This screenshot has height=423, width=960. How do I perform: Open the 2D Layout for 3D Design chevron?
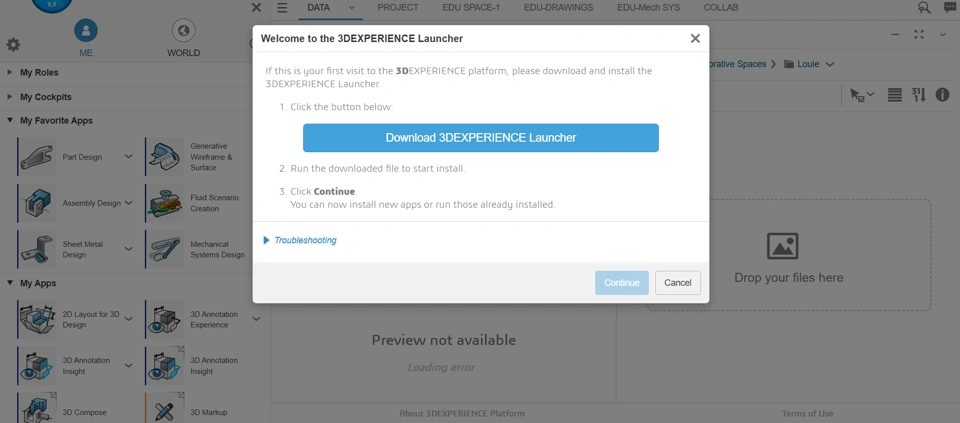[x=129, y=319]
